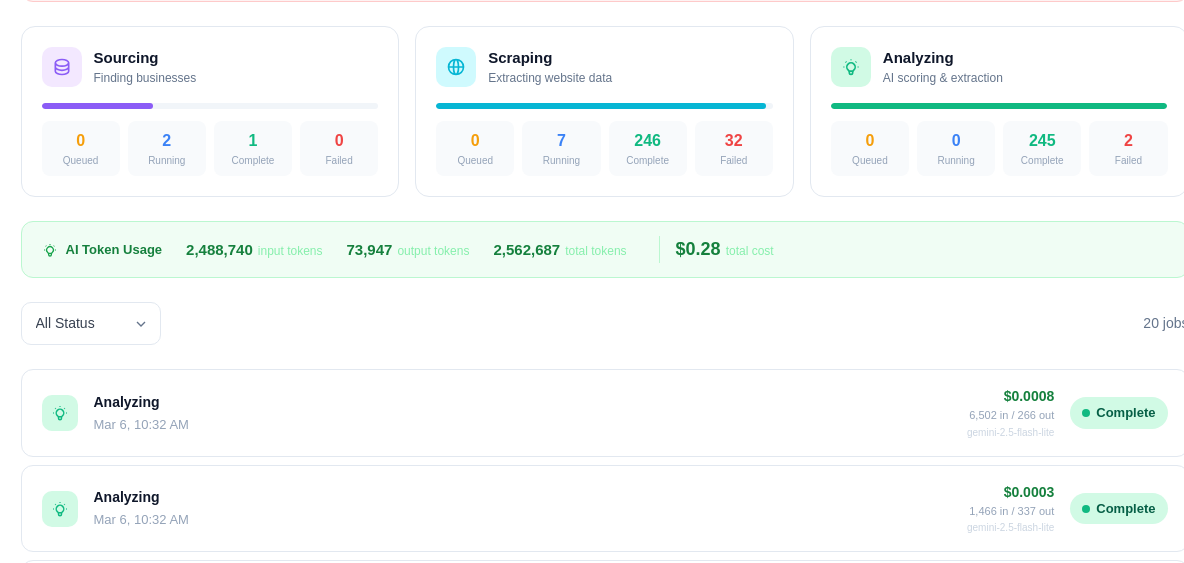Click 2,488,740 input tokens value
The width and height of the screenshot is (1184, 563).
click(220, 250)
